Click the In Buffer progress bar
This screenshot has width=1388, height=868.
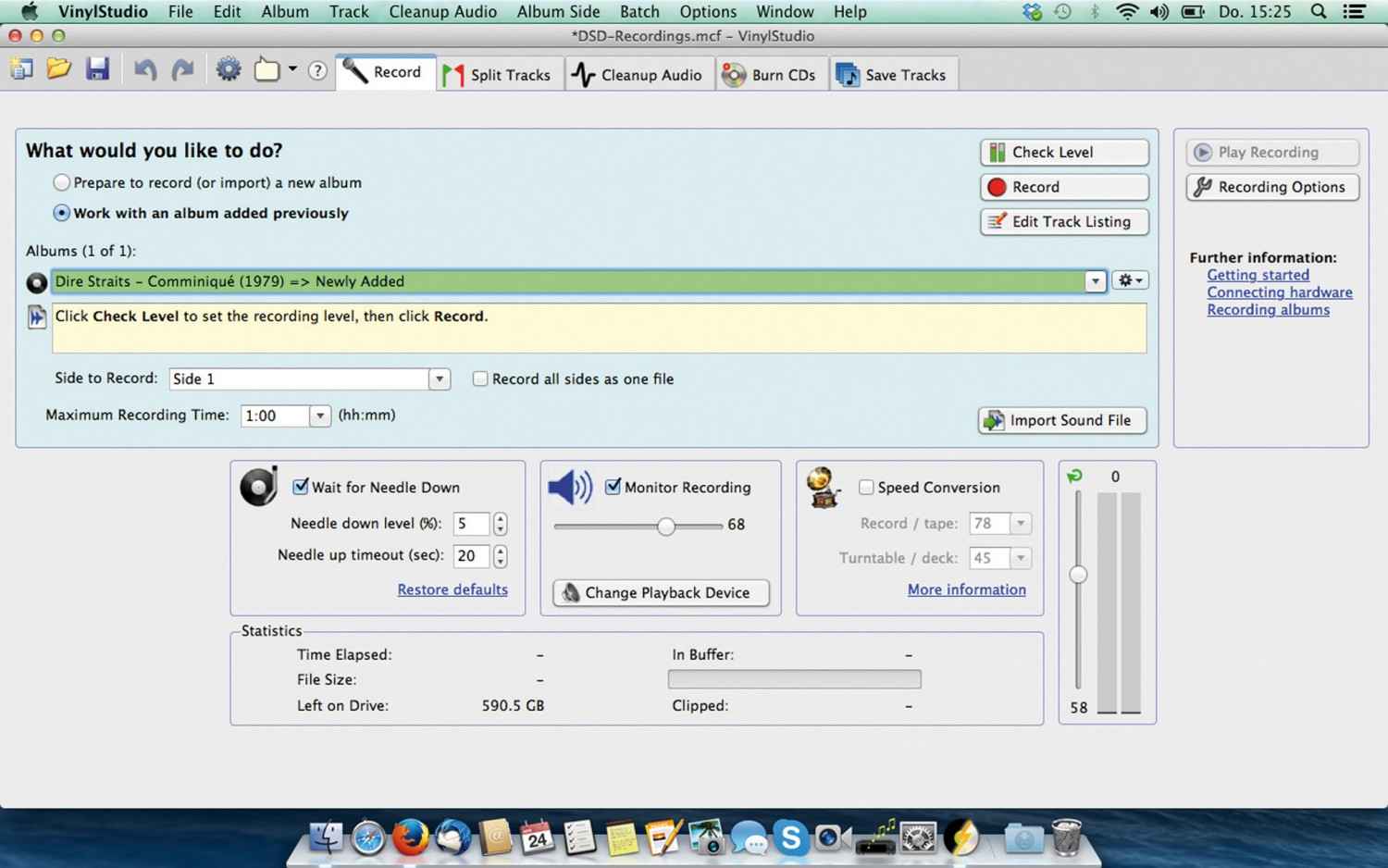tap(794, 679)
